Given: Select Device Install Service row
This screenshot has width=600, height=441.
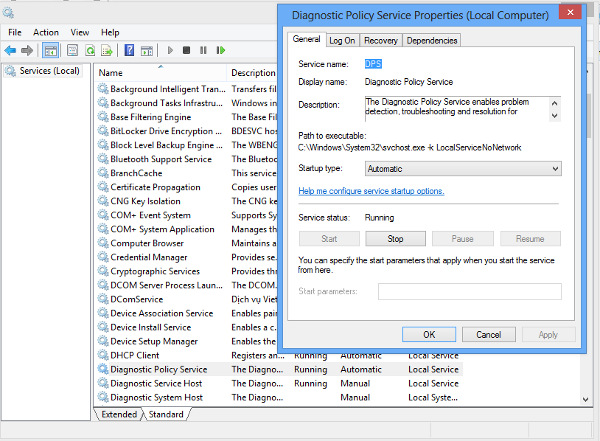Looking at the screenshot, I should point(187,327).
